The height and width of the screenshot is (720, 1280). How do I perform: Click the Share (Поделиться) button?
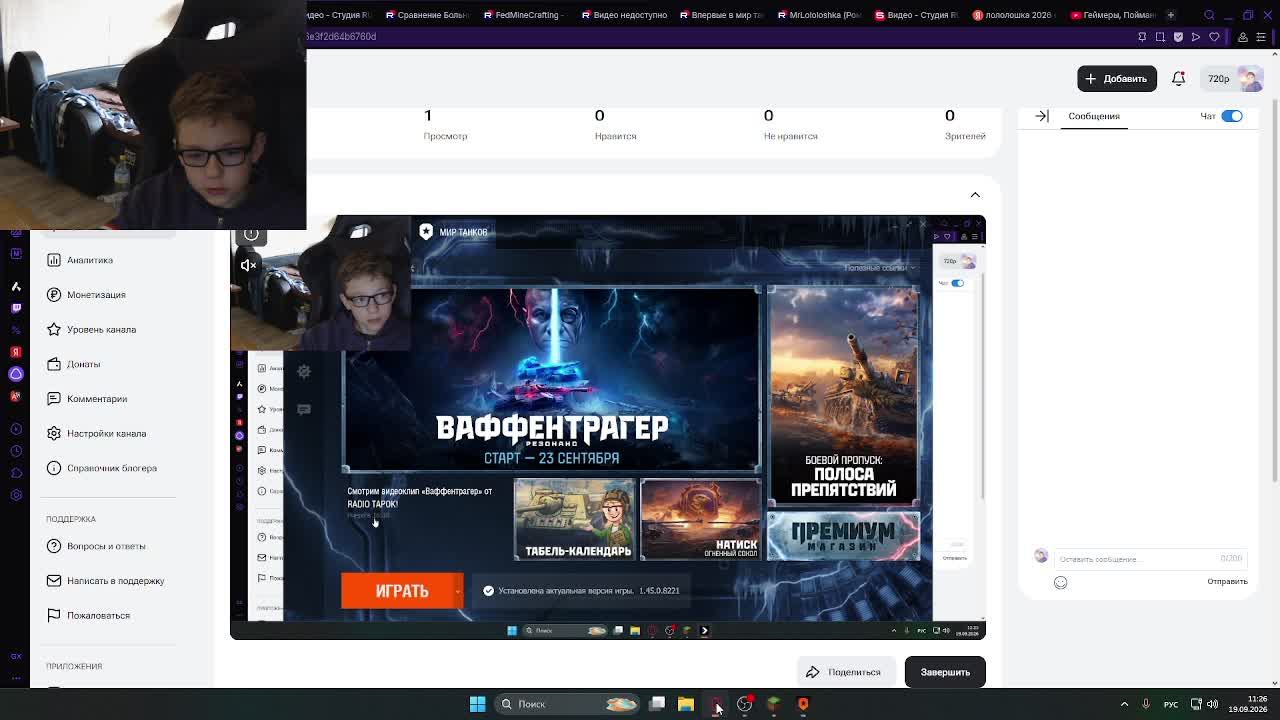click(844, 672)
